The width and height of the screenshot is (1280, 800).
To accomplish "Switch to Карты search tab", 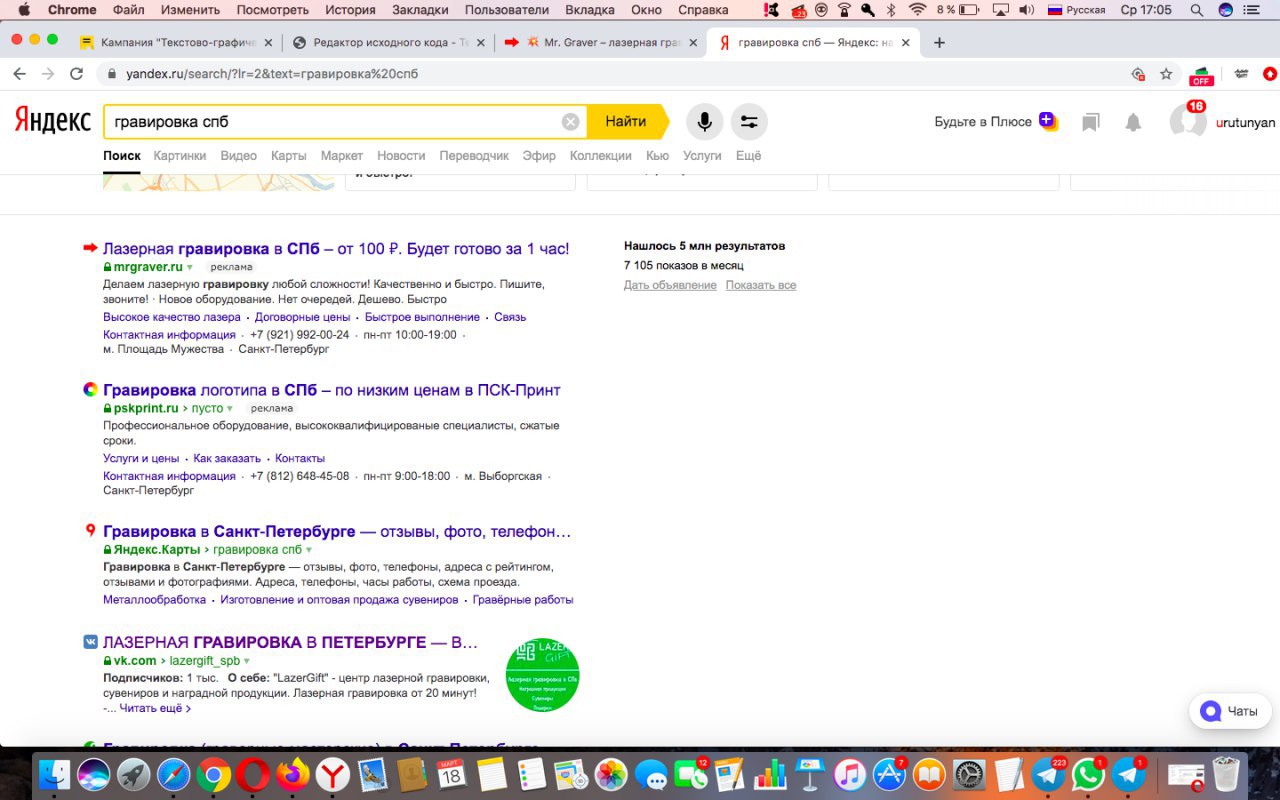I will [x=289, y=156].
